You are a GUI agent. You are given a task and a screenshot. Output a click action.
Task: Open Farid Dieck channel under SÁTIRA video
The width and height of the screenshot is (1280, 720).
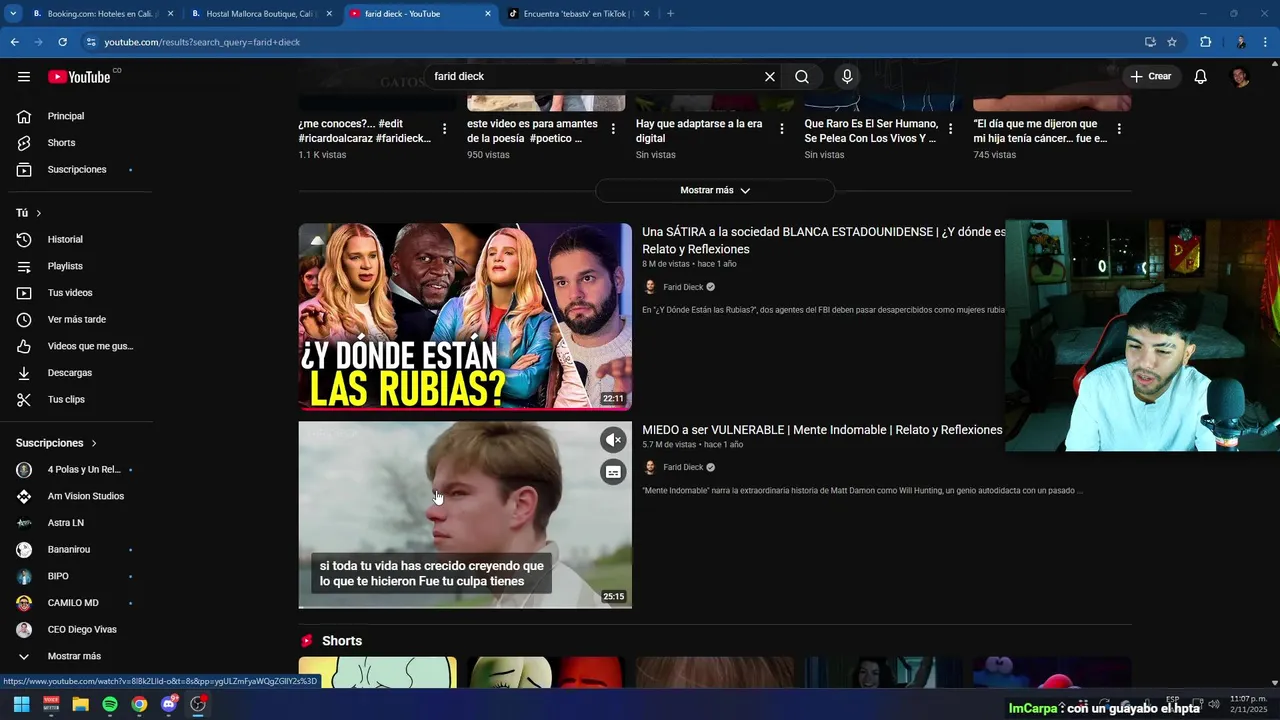[683, 287]
